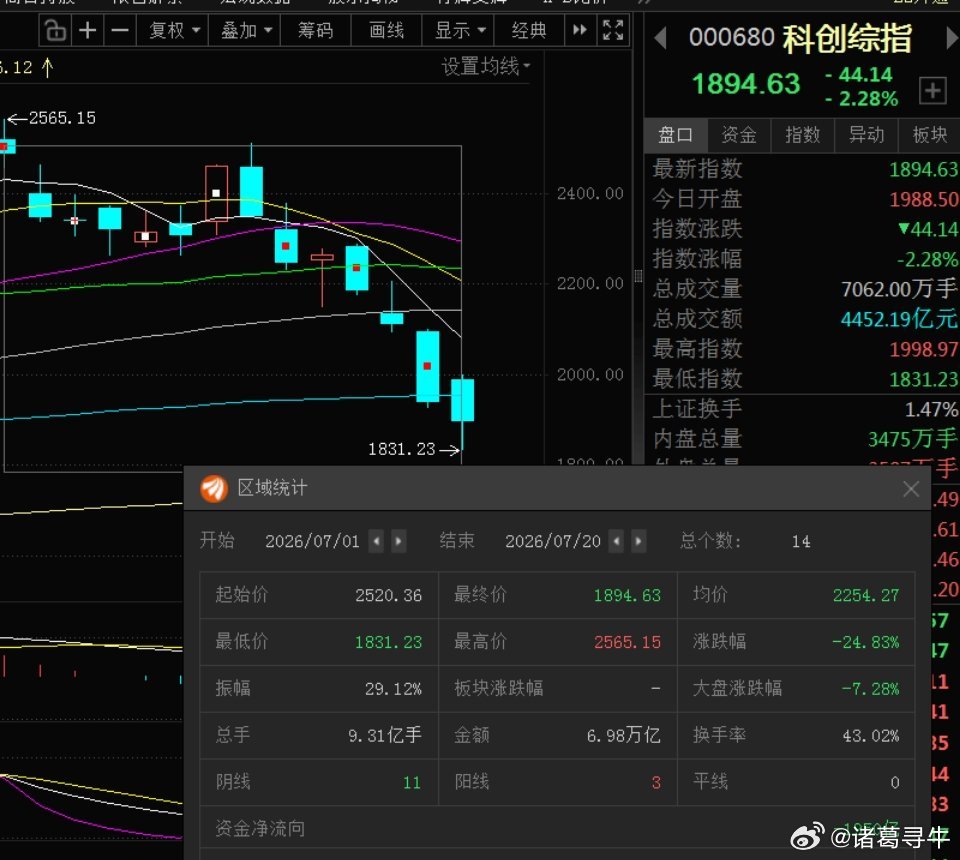Click 大盘涨跌幅 value -7.28%
Image resolution: width=960 pixels, height=860 pixels.
point(870,689)
